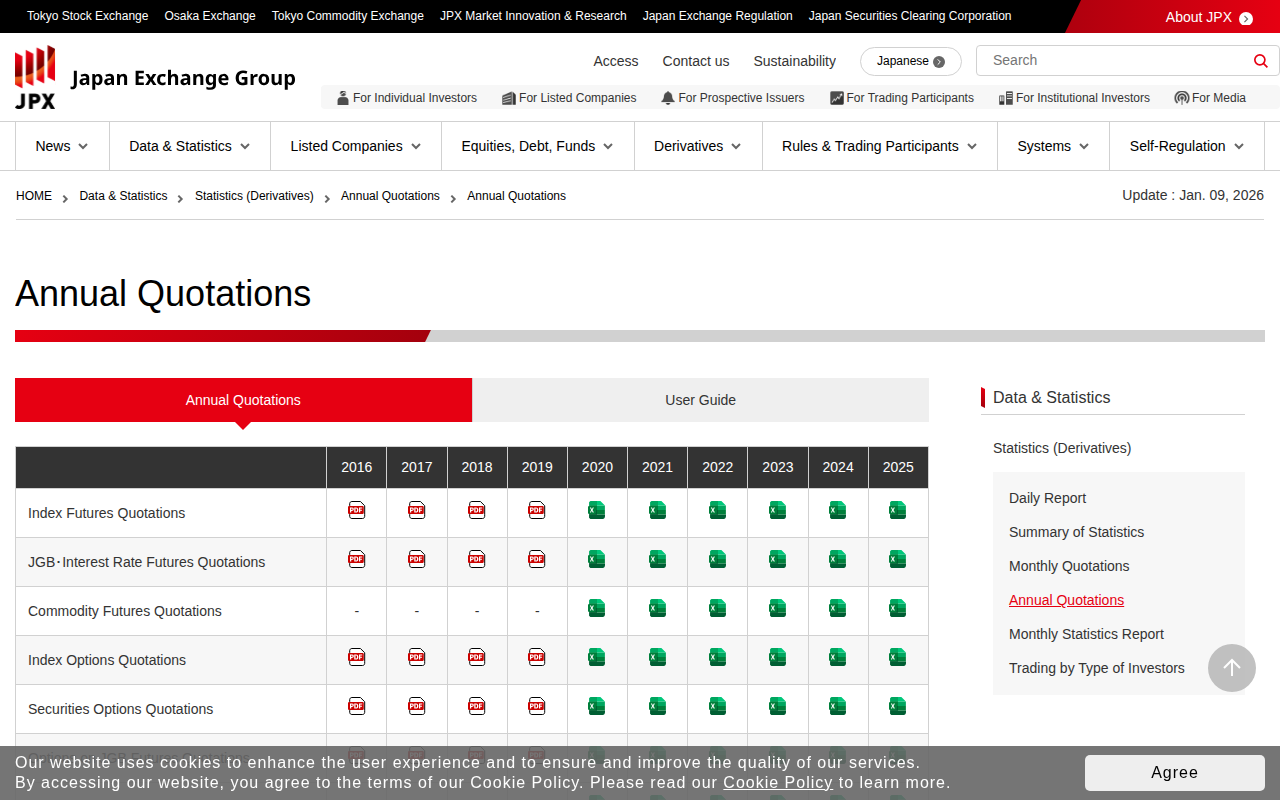1280x800 pixels.
Task: Download 2025 Index Futures Quotations Excel file
Action: (897, 511)
